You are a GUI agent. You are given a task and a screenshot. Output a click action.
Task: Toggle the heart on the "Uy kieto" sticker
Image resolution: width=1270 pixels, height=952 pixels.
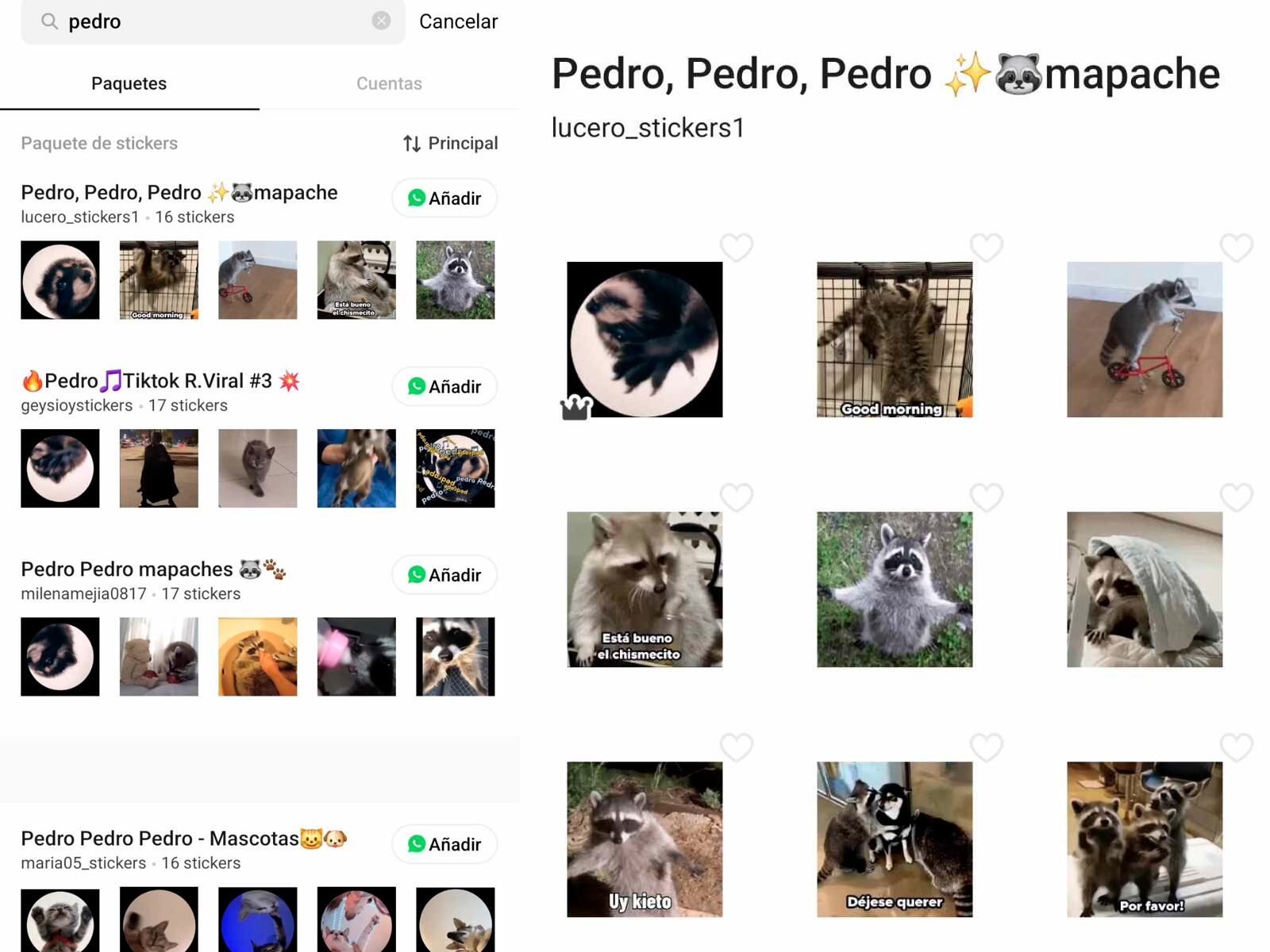click(737, 747)
